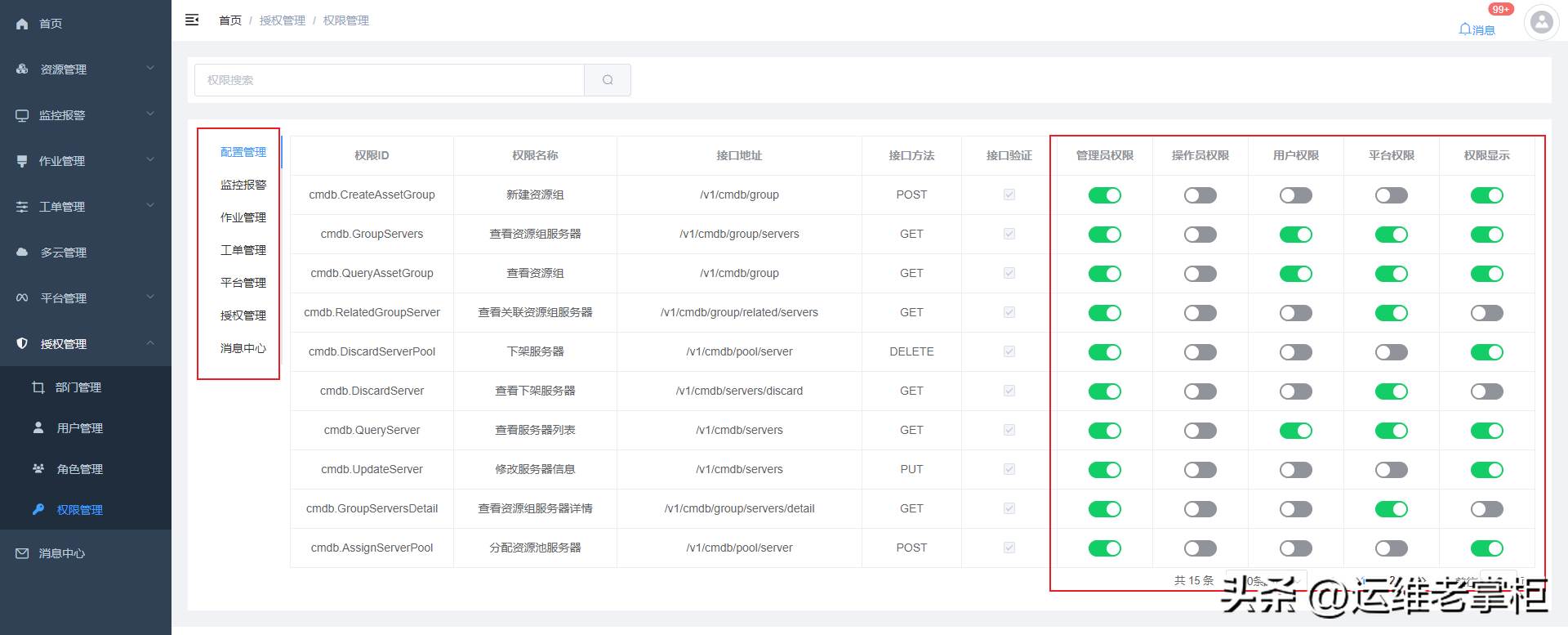
Task: Toggle the sidebar collapse hamburger icon
Action: [x=192, y=20]
